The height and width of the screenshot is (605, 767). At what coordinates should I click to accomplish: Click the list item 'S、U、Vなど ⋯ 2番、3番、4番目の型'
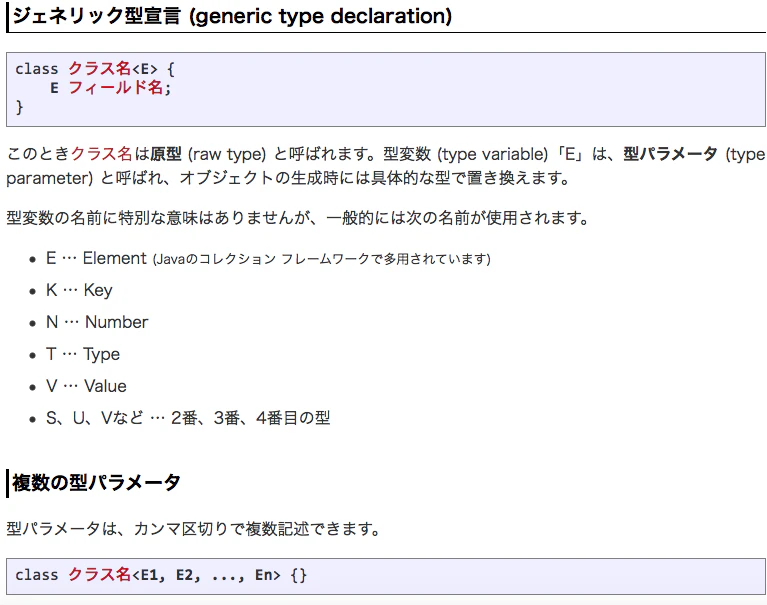point(188,418)
